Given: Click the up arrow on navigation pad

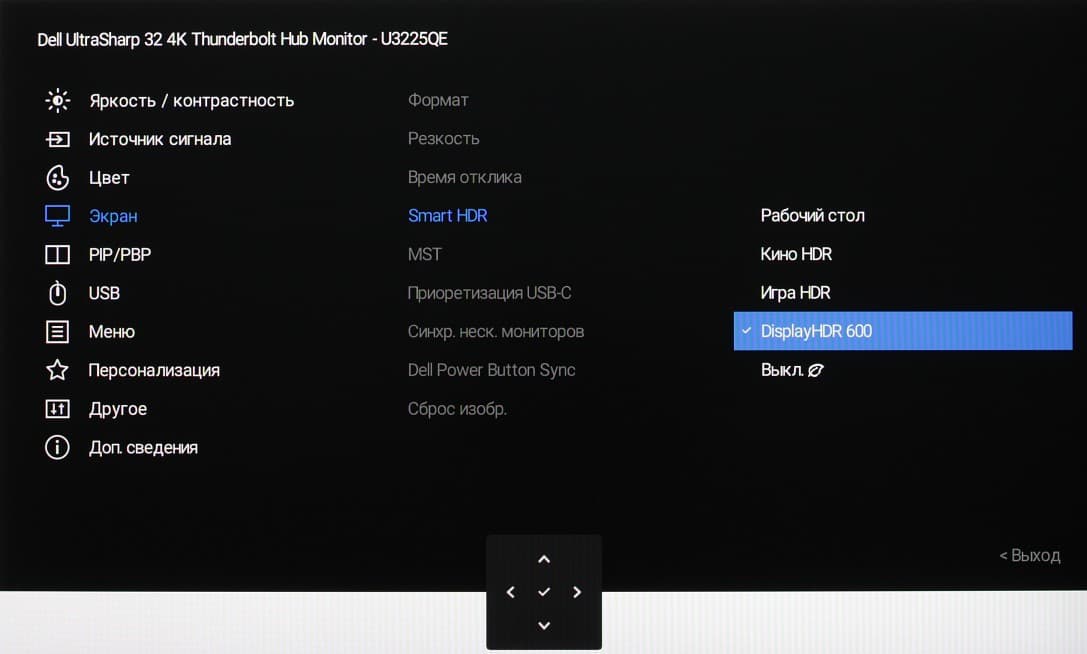Looking at the screenshot, I should (544, 559).
